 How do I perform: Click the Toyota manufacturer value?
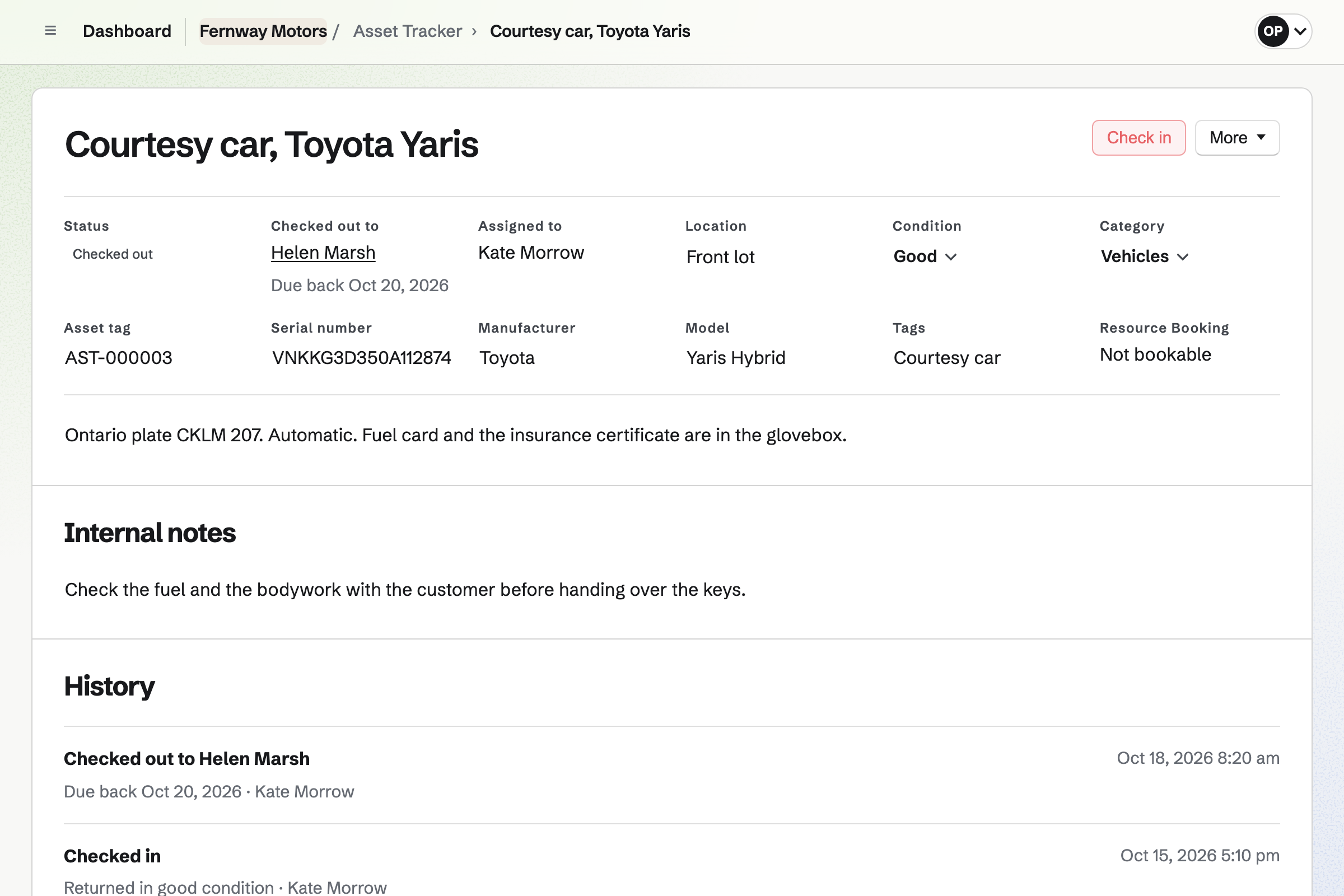(507, 358)
